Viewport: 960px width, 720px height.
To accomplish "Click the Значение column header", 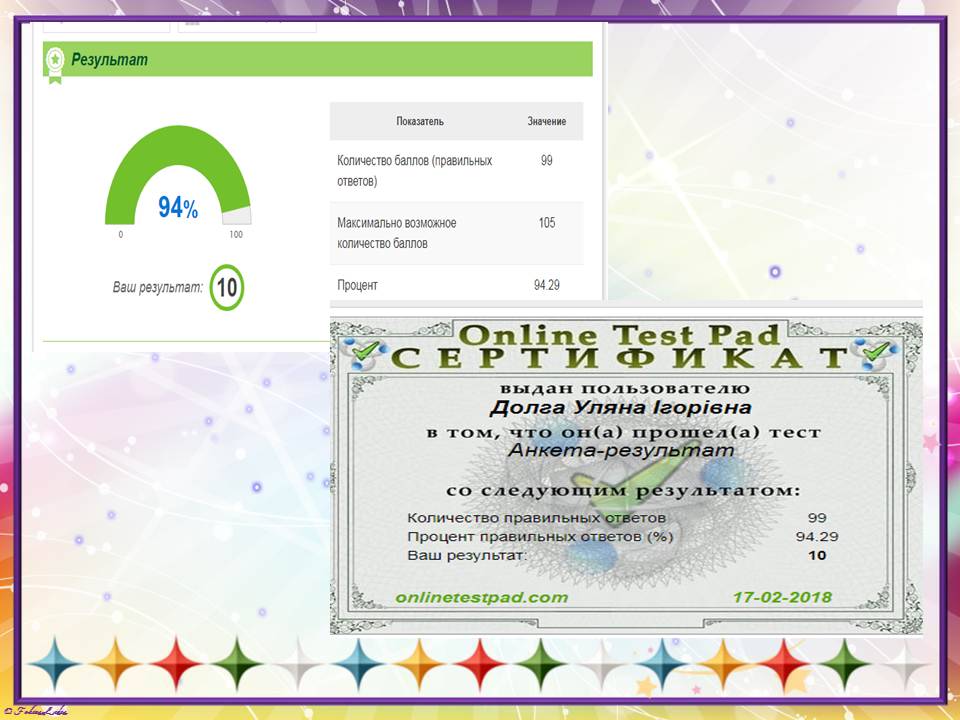I will point(547,121).
